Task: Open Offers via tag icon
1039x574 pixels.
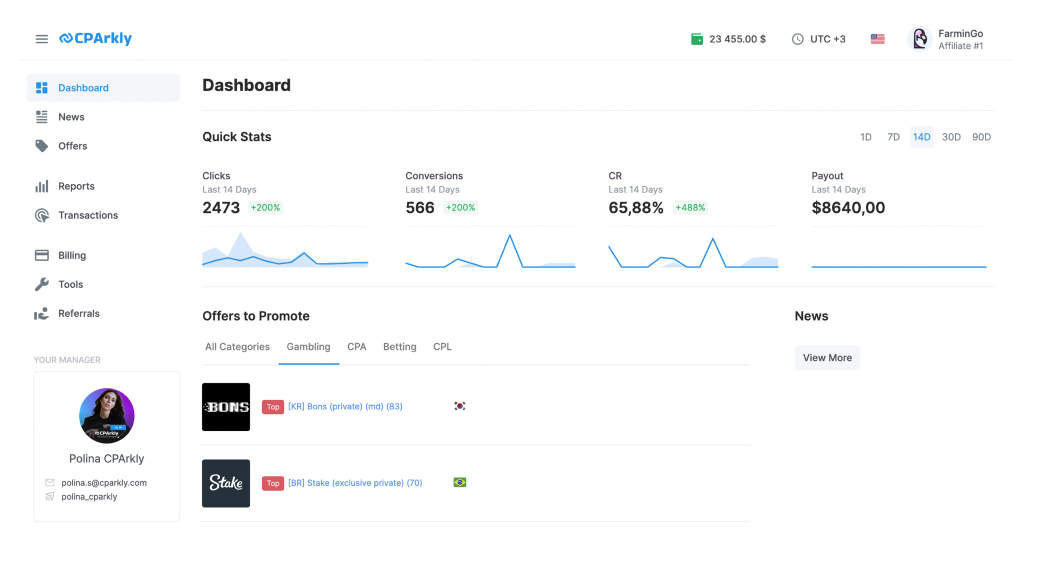Action: click(42, 146)
